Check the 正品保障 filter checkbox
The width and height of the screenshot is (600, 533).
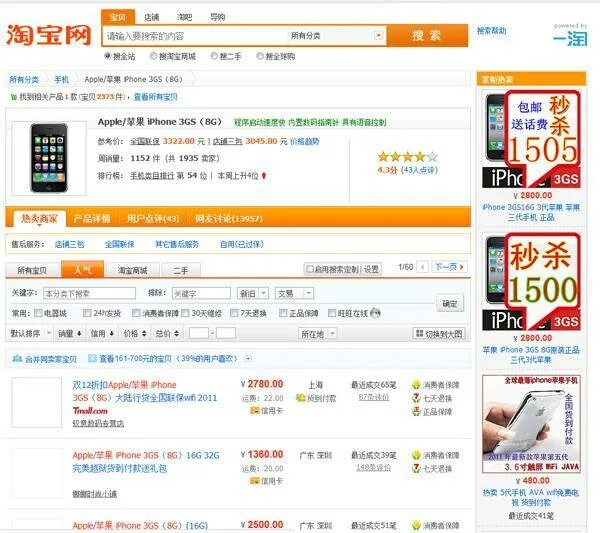pos(283,313)
